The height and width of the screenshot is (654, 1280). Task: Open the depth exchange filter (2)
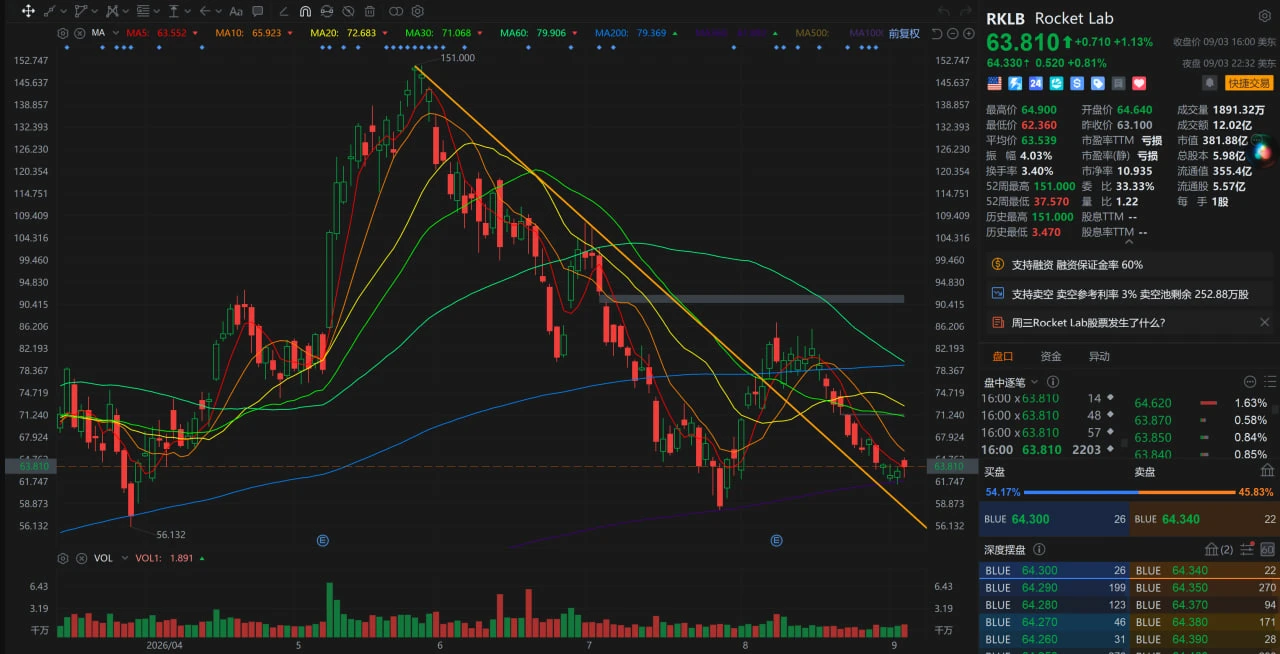tap(1219, 550)
